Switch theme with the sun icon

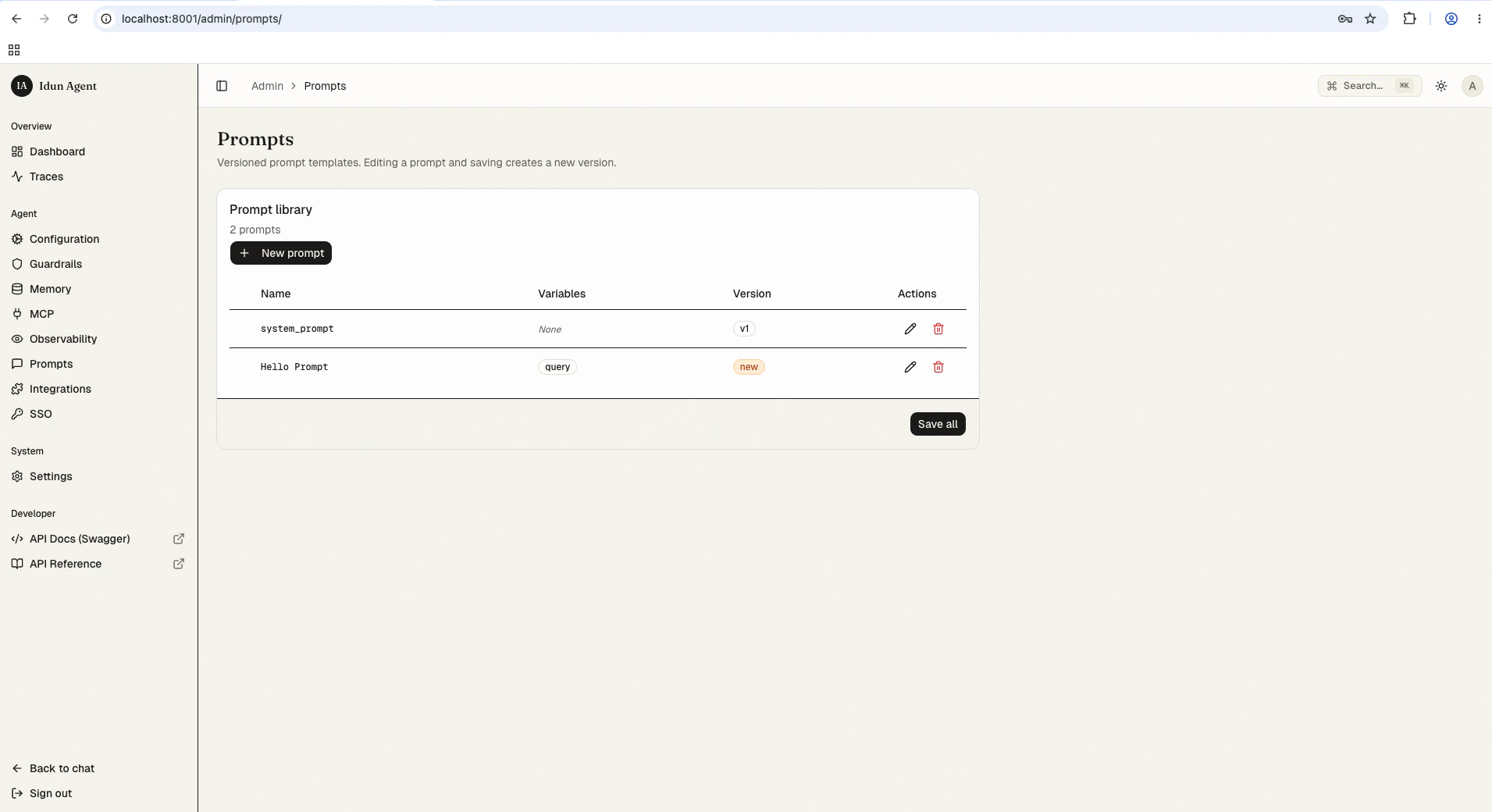pyautogui.click(x=1441, y=86)
